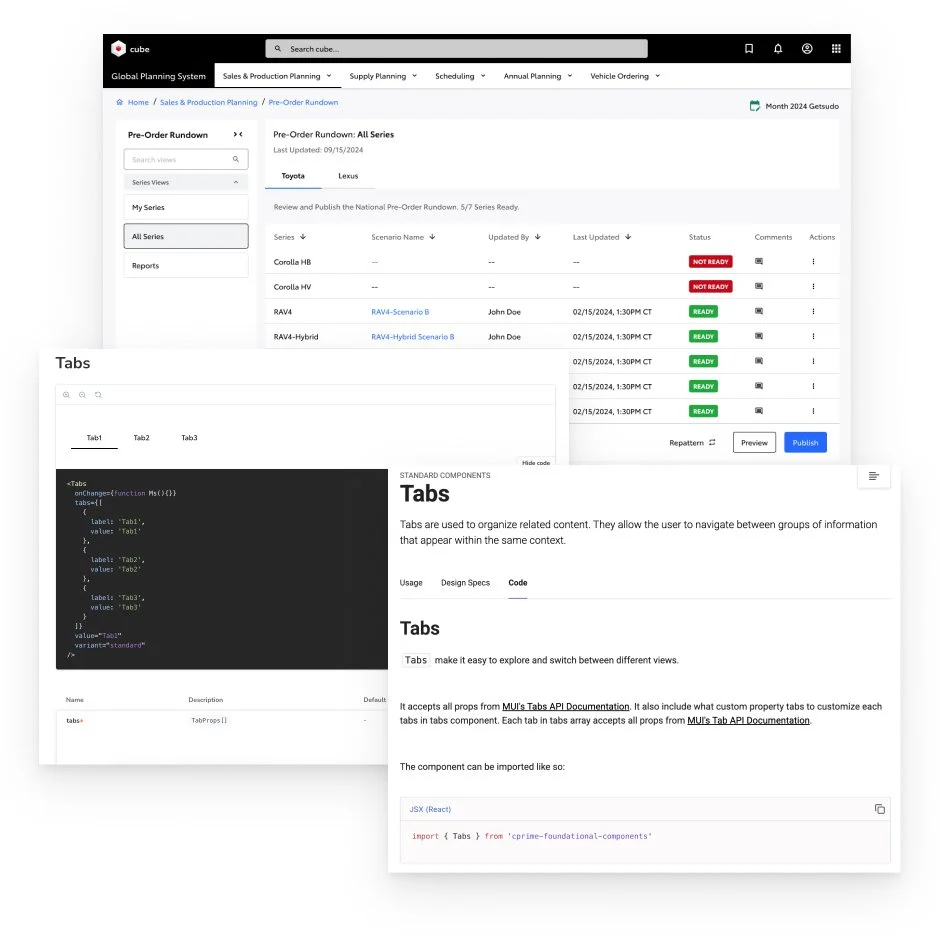Open comments for RAV4-Hybrid row

click(x=759, y=336)
